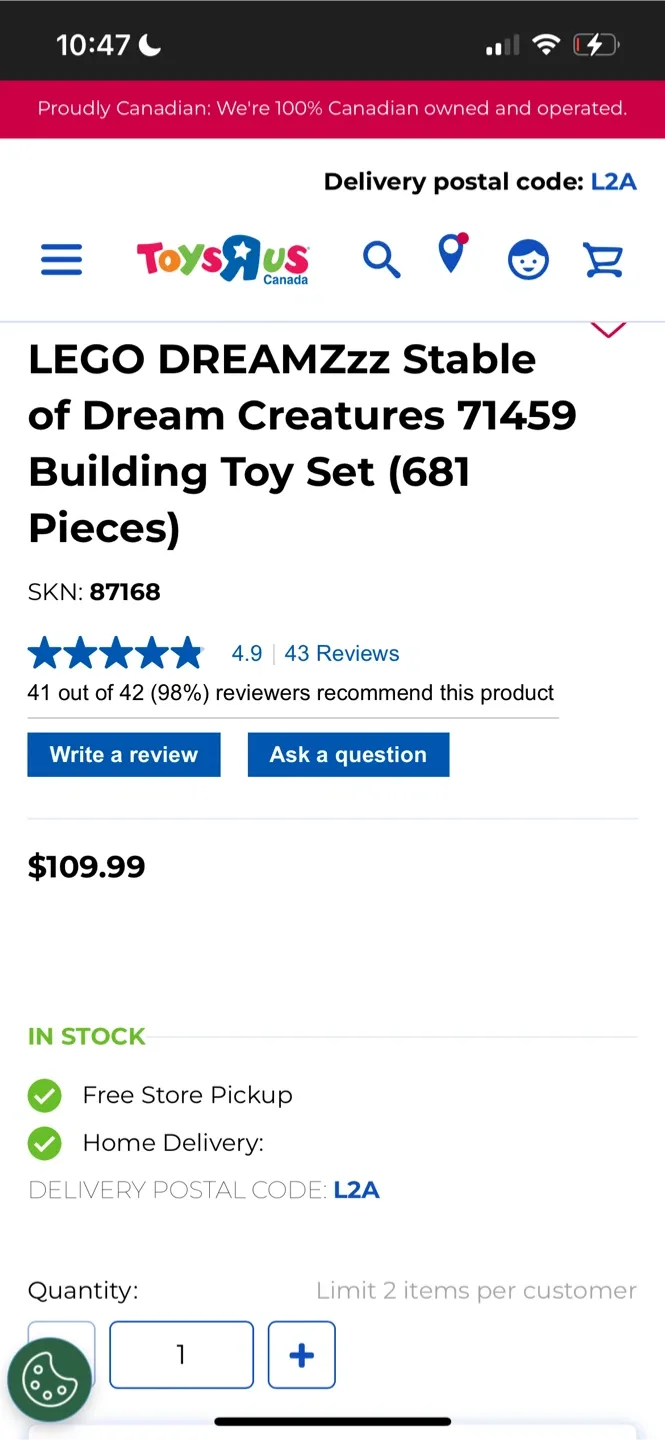Click the Free Store Pickup checkmark icon
665x1440 pixels.
pyautogui.click(x=45, y=1095)
